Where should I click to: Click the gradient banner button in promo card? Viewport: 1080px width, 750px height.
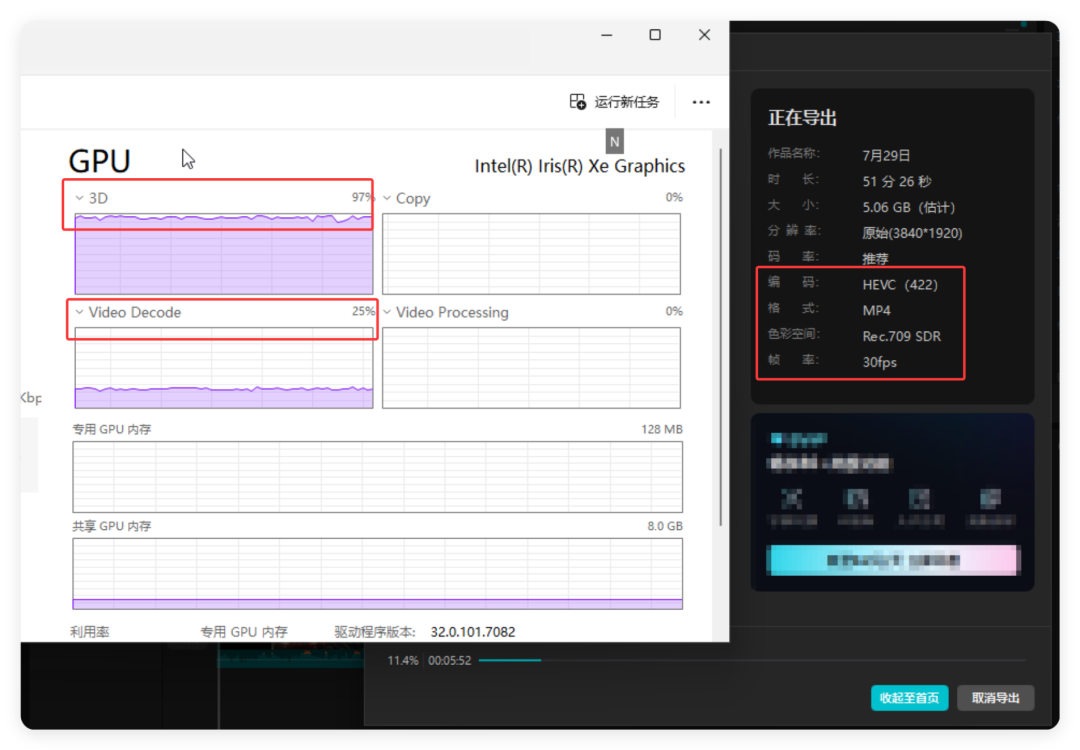tap(893, 560)
